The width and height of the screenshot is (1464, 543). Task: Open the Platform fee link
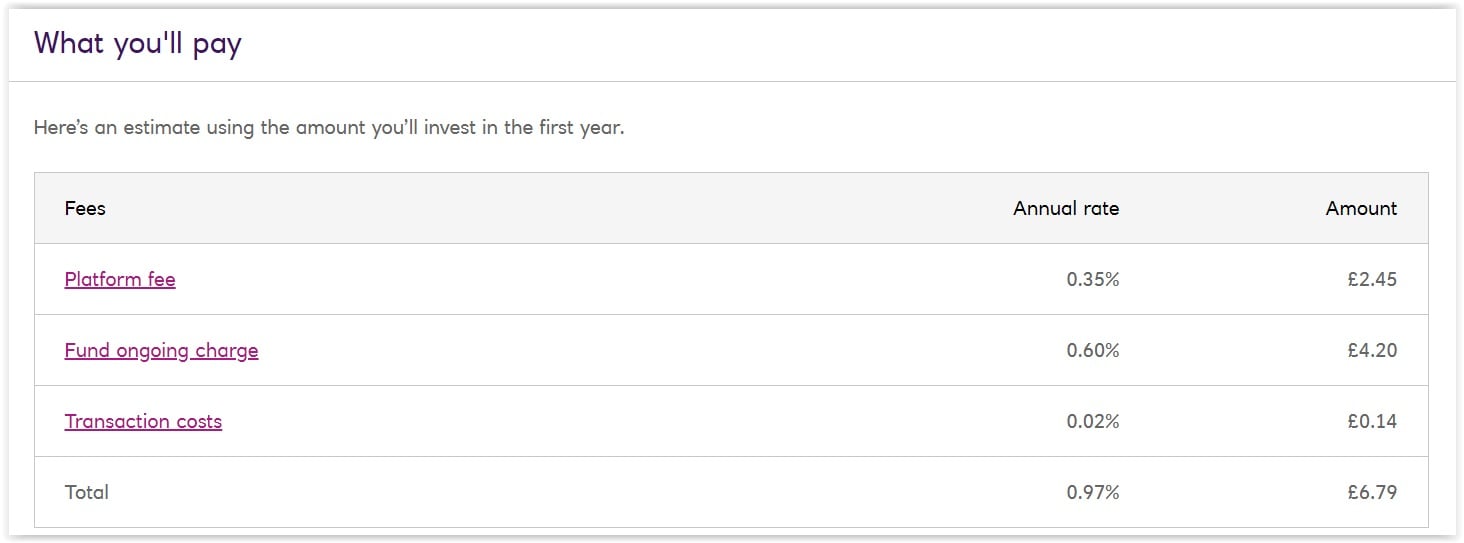coord(120,279)
